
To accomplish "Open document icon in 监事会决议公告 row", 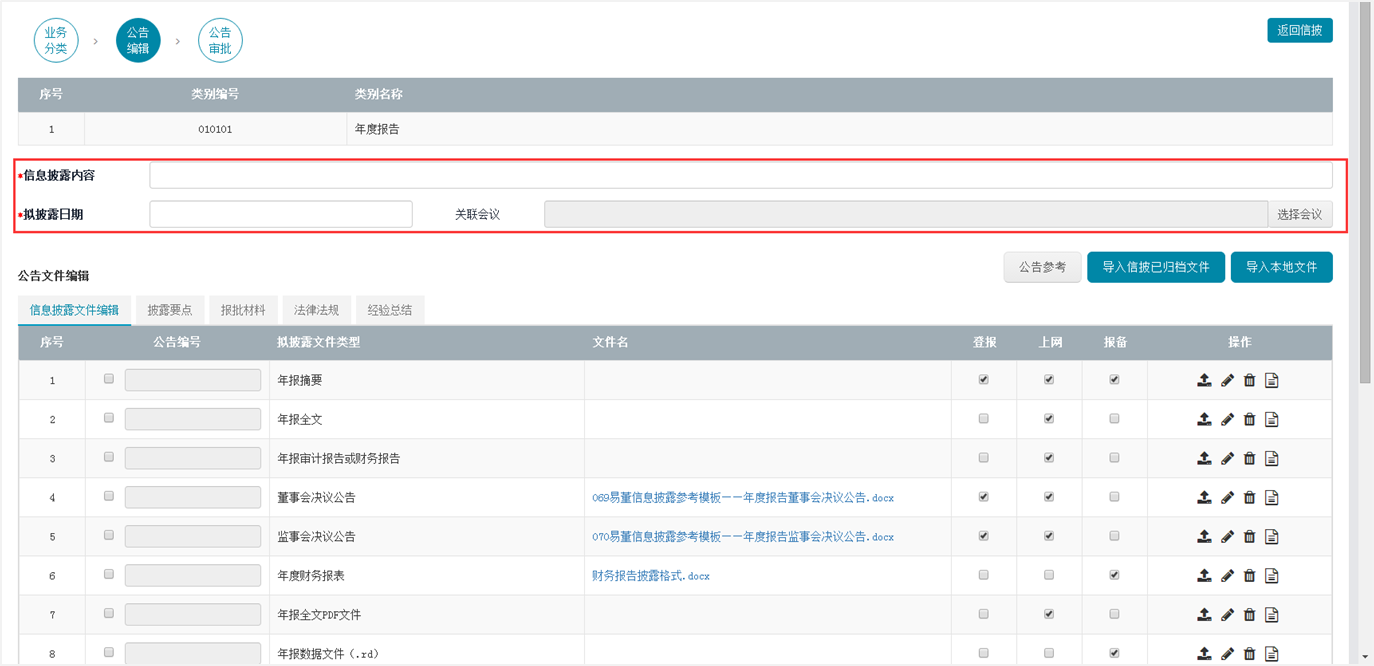I will [1272, 536].
